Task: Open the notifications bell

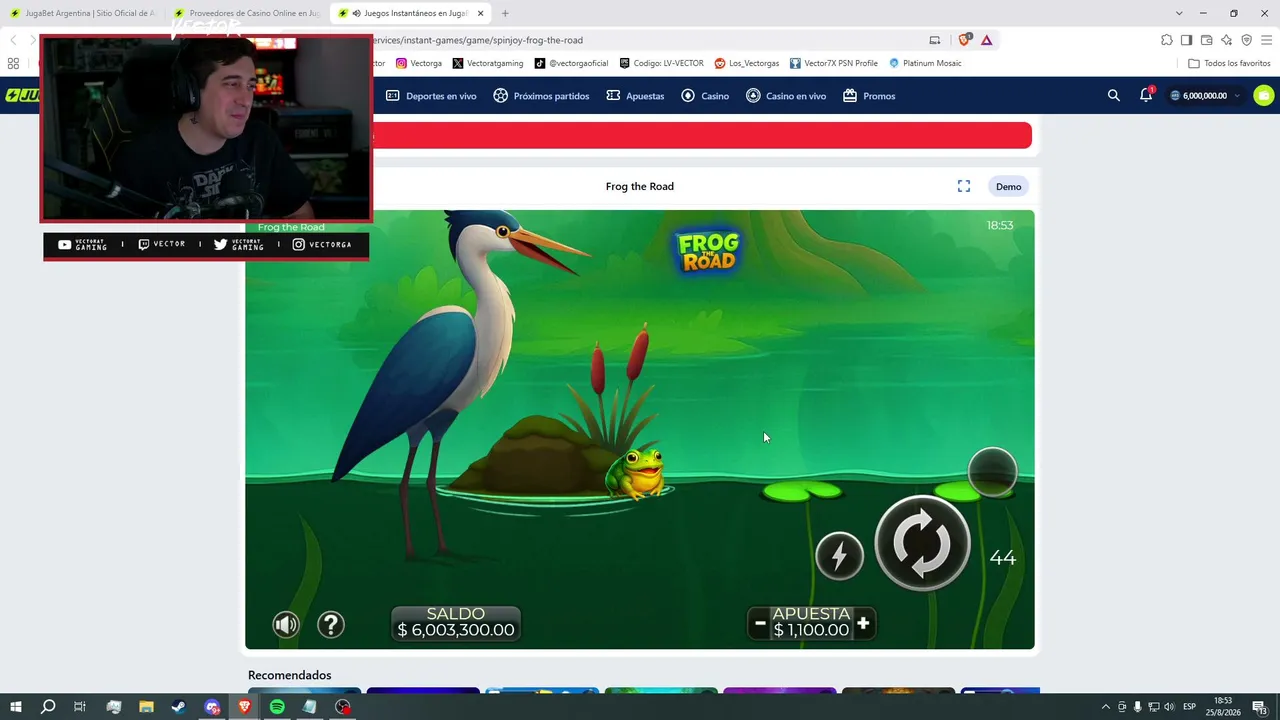Action: pyautogui.click(x=1146, y=95)
